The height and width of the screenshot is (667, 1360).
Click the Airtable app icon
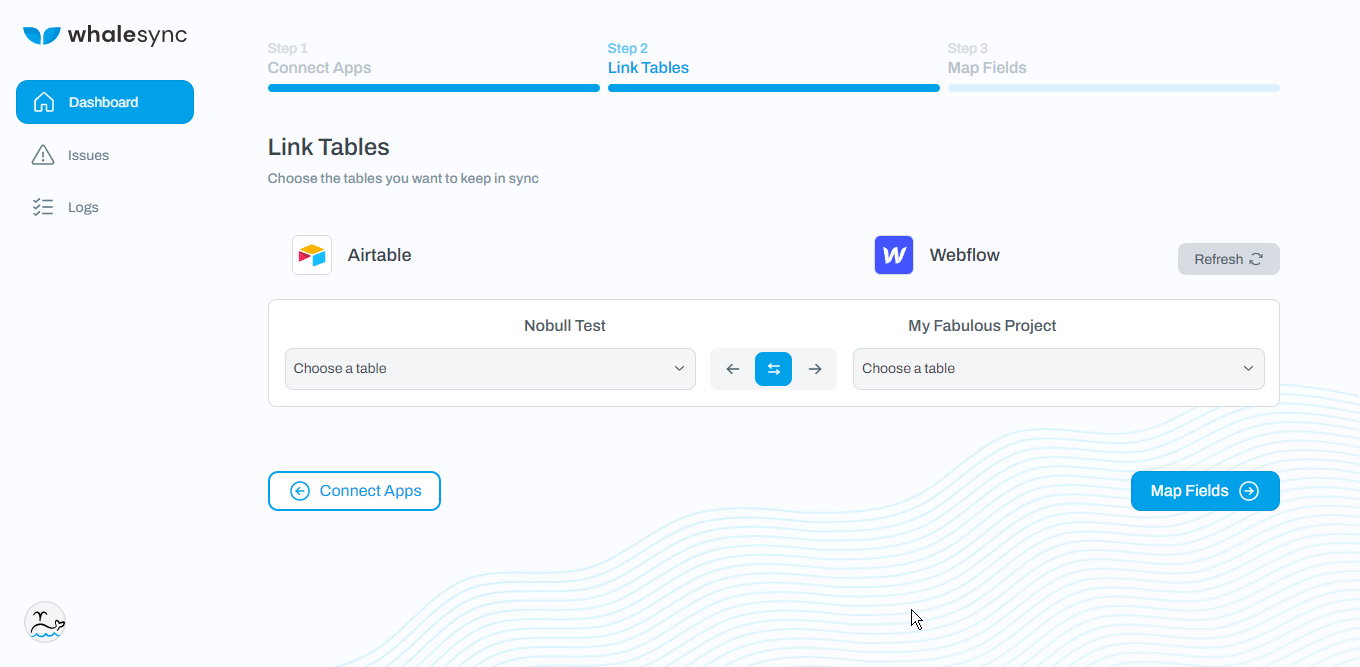point(312,255)
